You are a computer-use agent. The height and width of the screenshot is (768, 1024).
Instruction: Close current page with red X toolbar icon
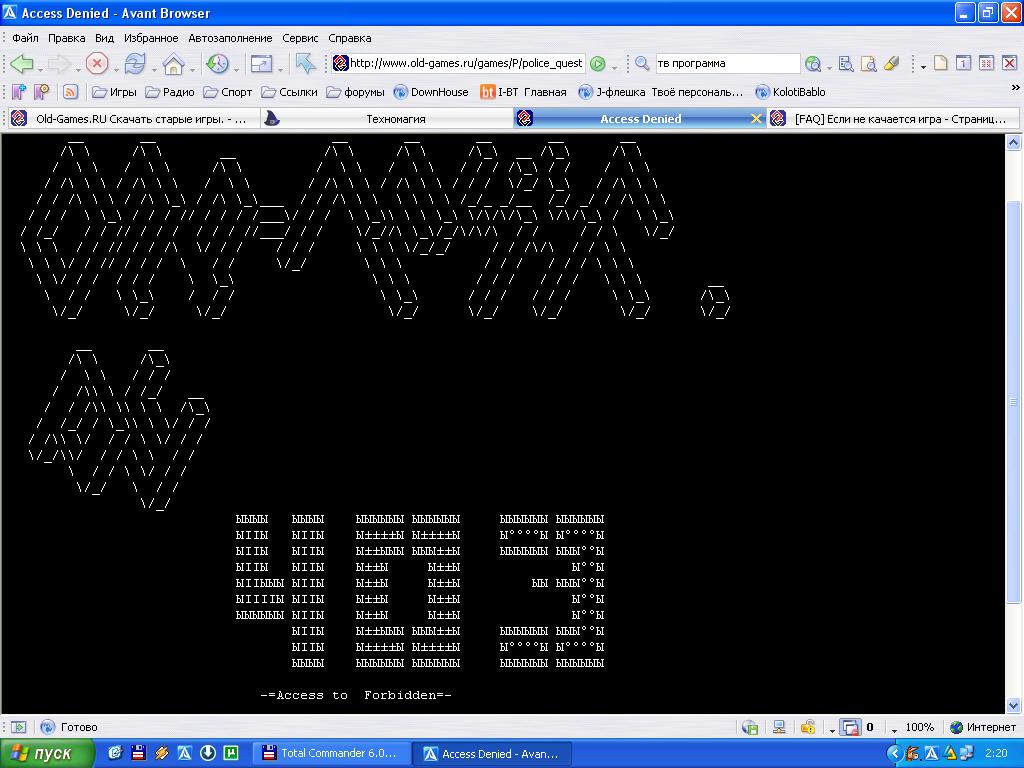coord(1009,63)
